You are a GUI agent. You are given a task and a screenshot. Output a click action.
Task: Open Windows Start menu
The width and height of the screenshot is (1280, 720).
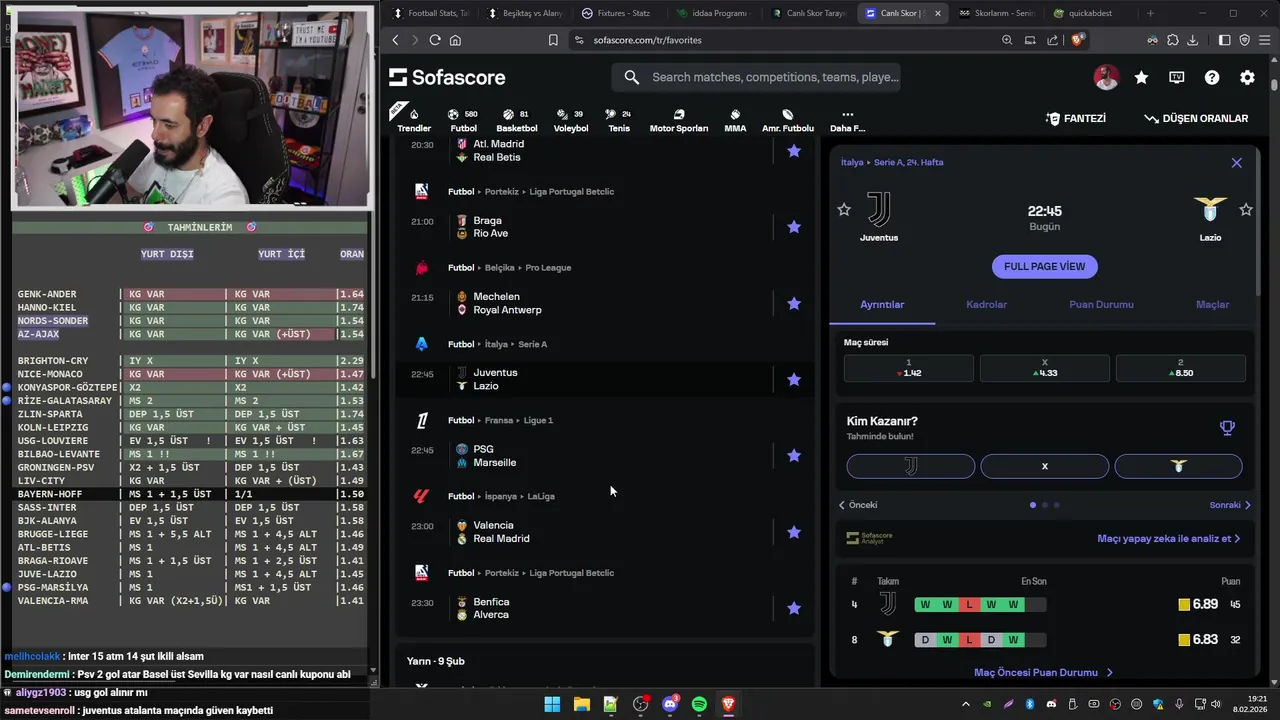pyautogui.click(x=552, y=704)
